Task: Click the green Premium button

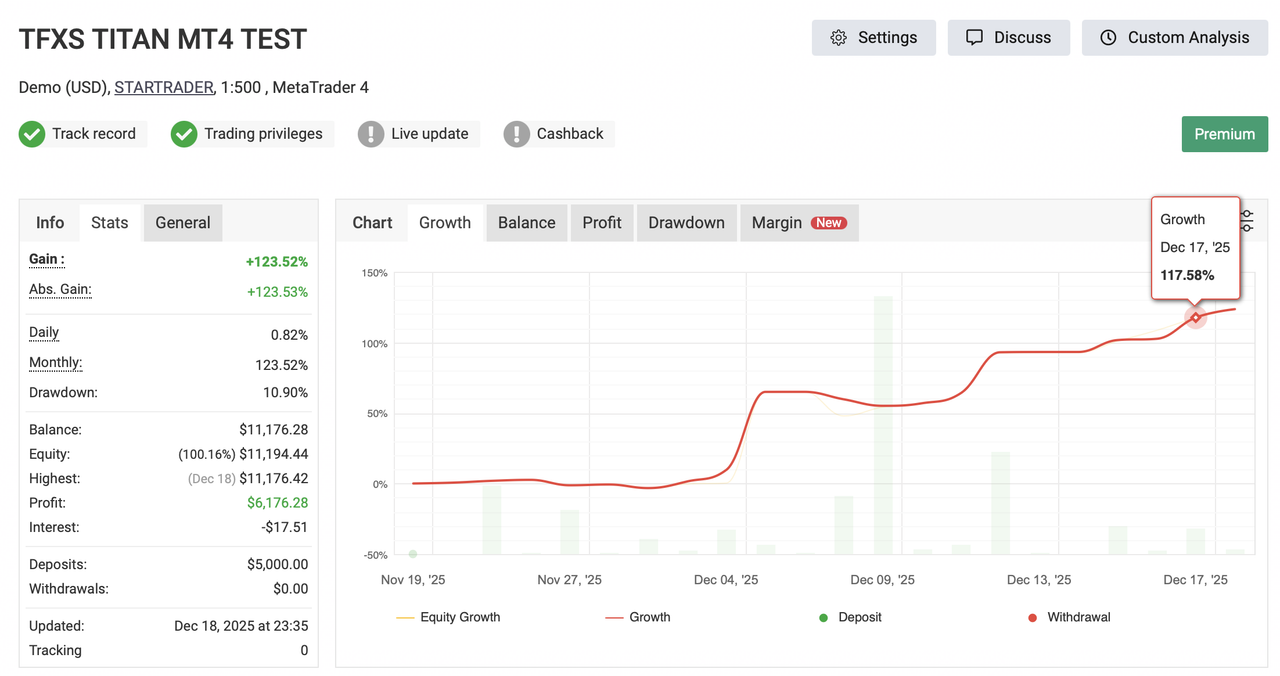Action: (x=1225, y=134)
